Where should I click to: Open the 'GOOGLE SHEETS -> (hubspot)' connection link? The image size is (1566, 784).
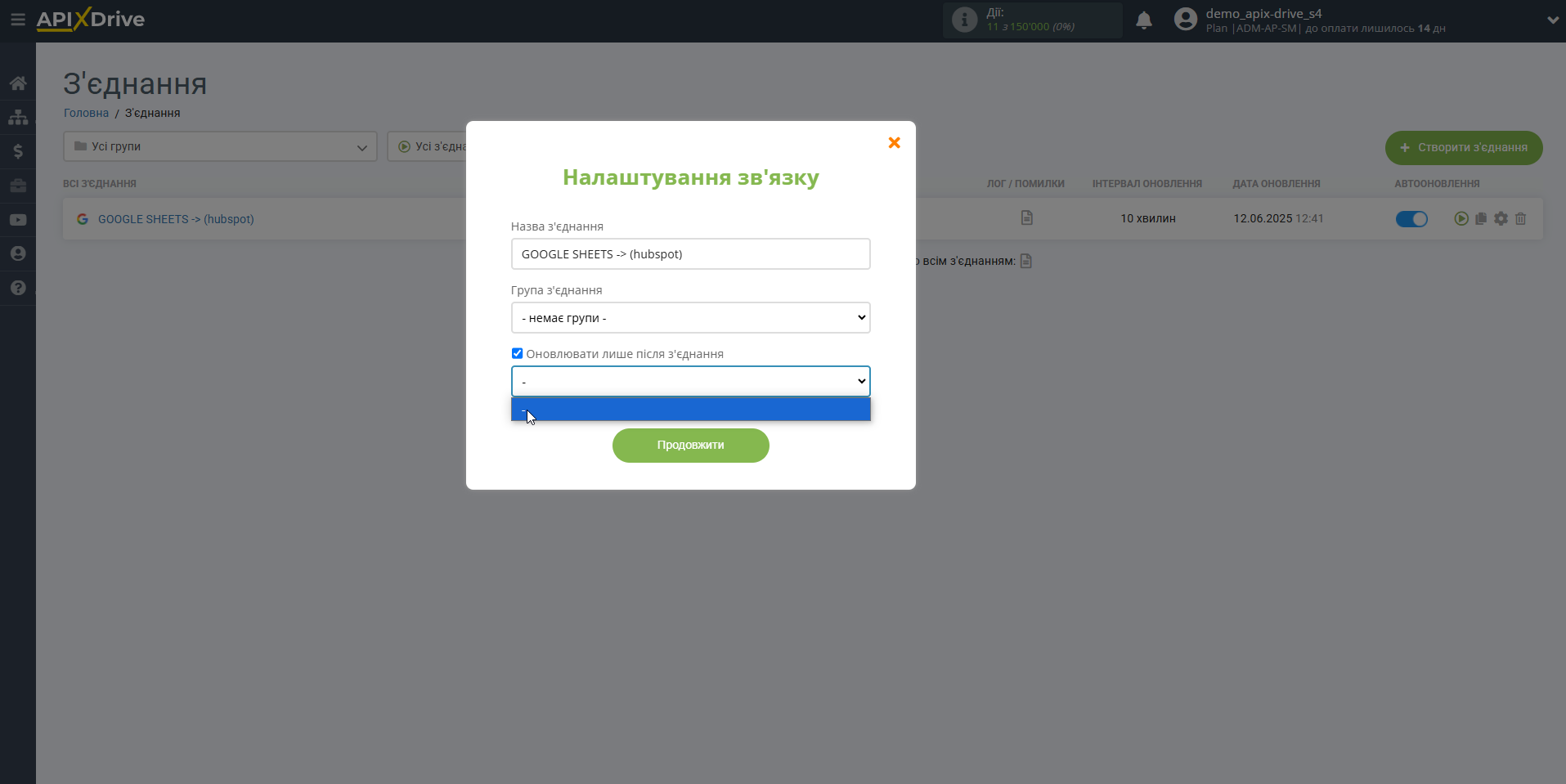[x=176, y=219]
